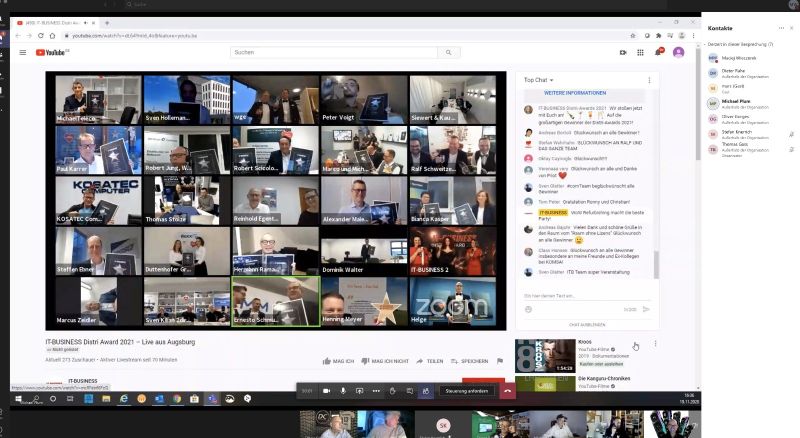
Task: Click MAG ICH like button
Action: coord(338,361)
